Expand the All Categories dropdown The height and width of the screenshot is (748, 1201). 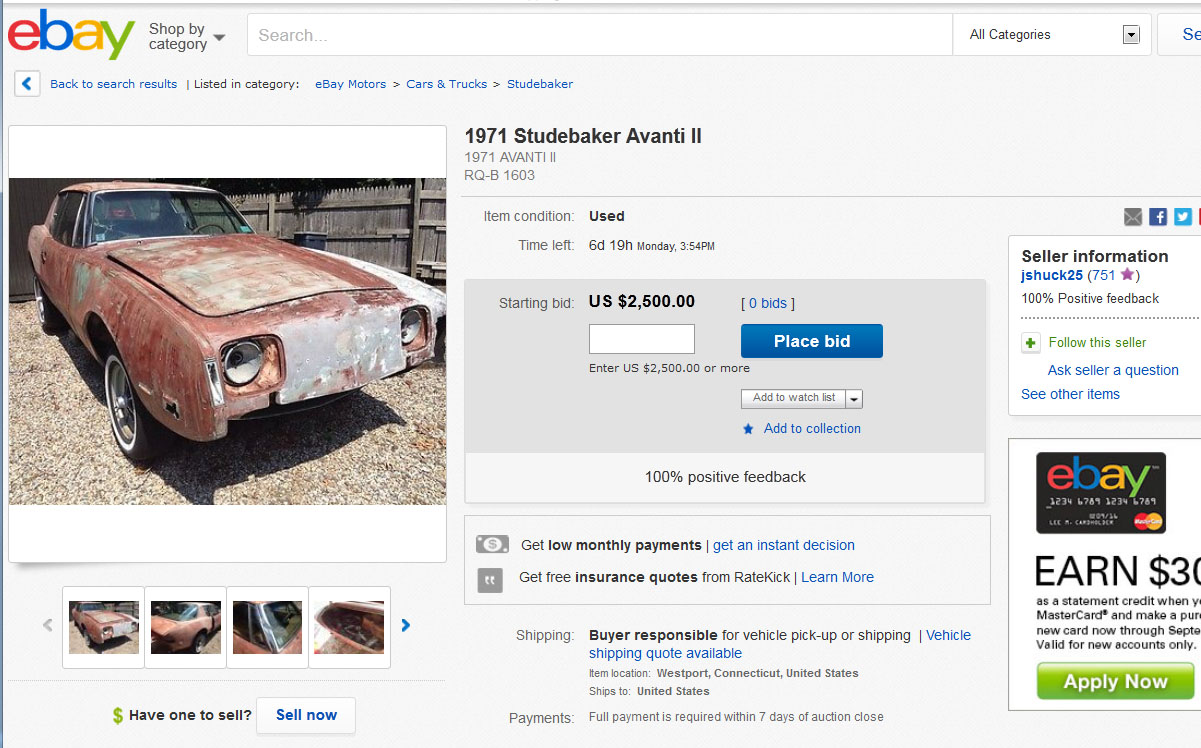tap(1131, 35)
